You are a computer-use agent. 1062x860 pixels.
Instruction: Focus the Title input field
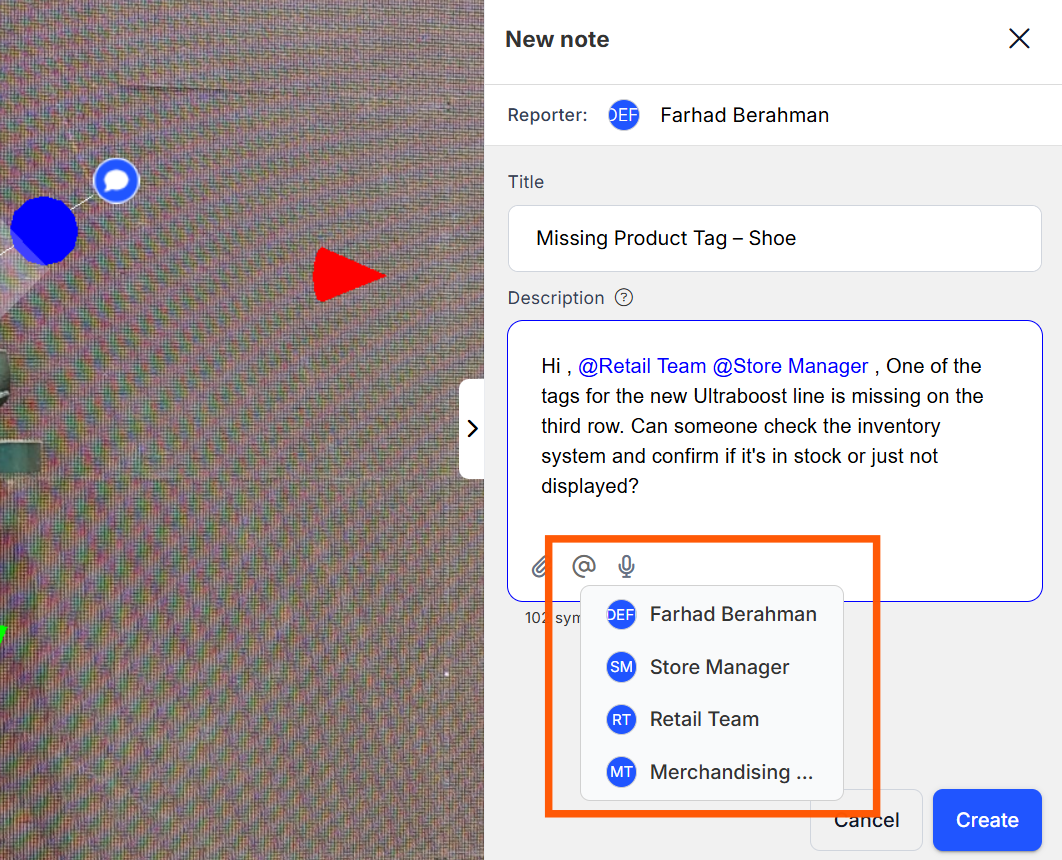coord(774,238)
